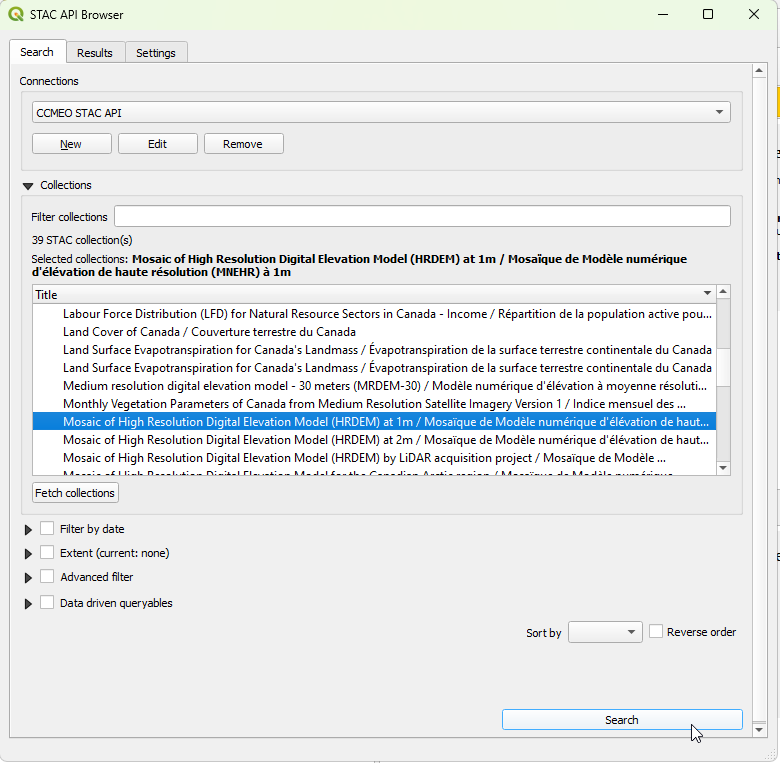Open the Settings tab
This screenshot has height=763, width=780.
click(x=155, y=53)
